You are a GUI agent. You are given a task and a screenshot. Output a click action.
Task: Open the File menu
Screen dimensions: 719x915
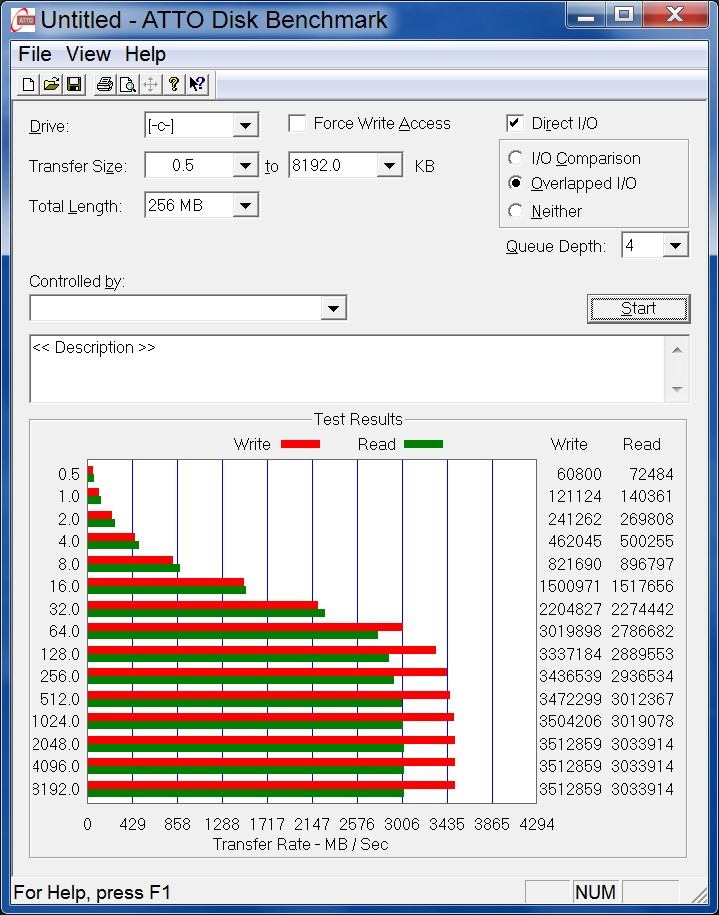pos(35,54)
